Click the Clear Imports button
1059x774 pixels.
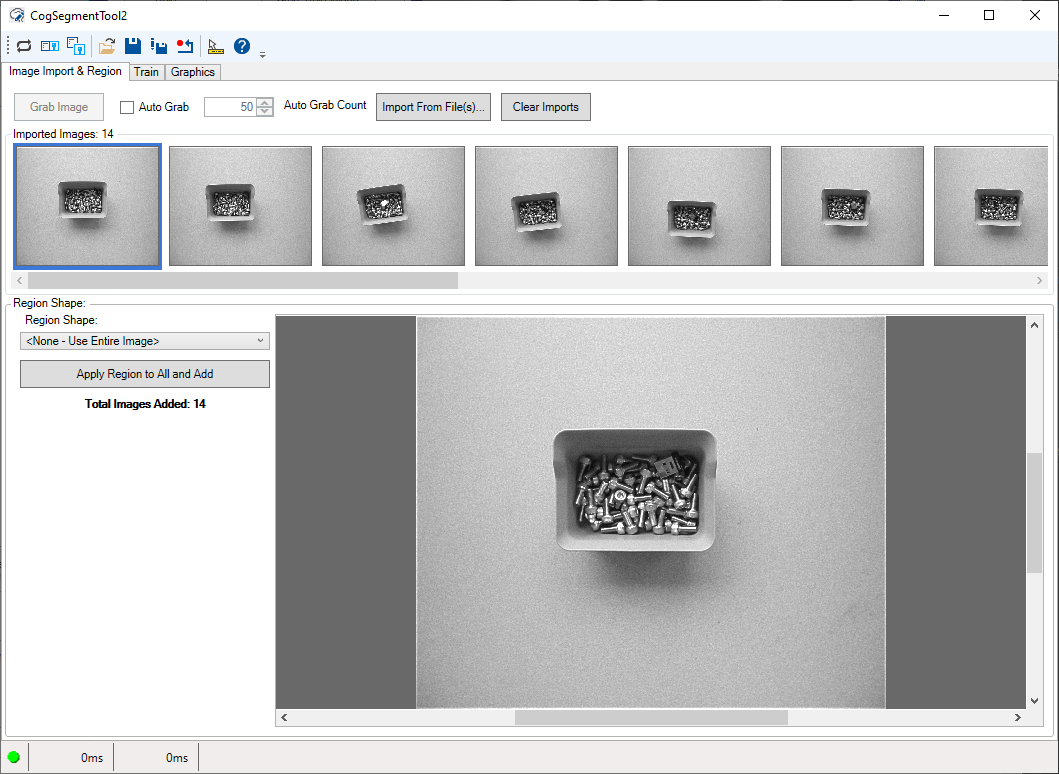point(545,107)
